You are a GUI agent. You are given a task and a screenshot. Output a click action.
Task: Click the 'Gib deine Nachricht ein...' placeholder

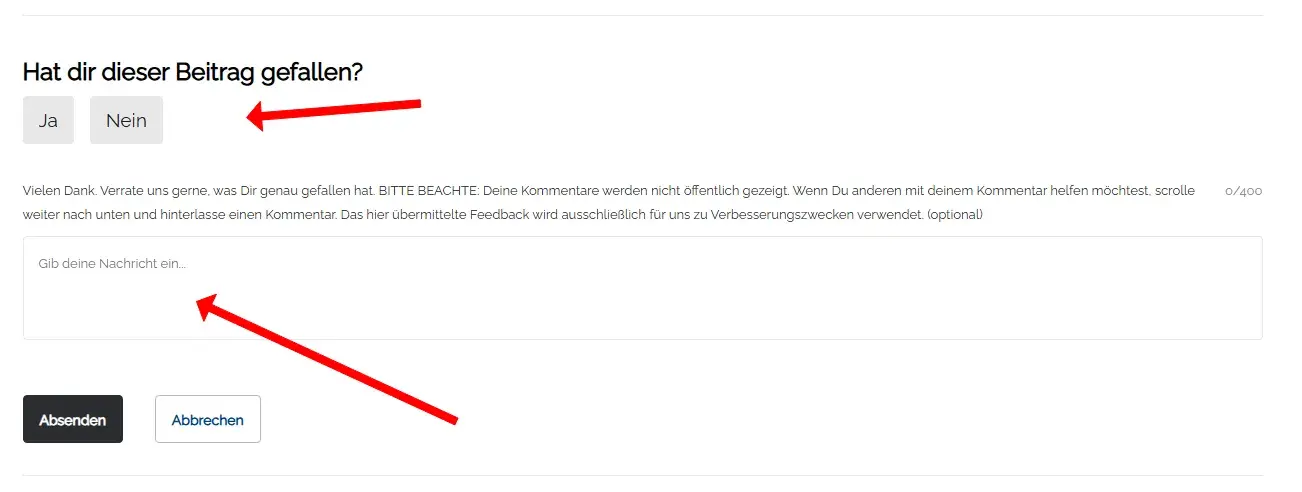click(112, 264)
